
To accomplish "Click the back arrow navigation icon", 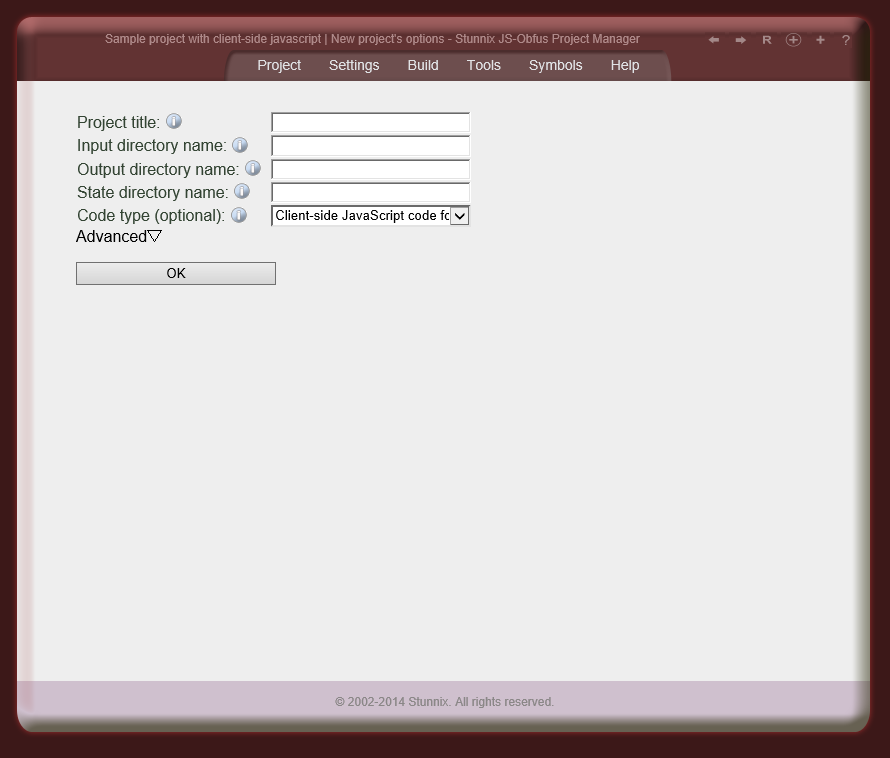I will (x=713, y=40).
